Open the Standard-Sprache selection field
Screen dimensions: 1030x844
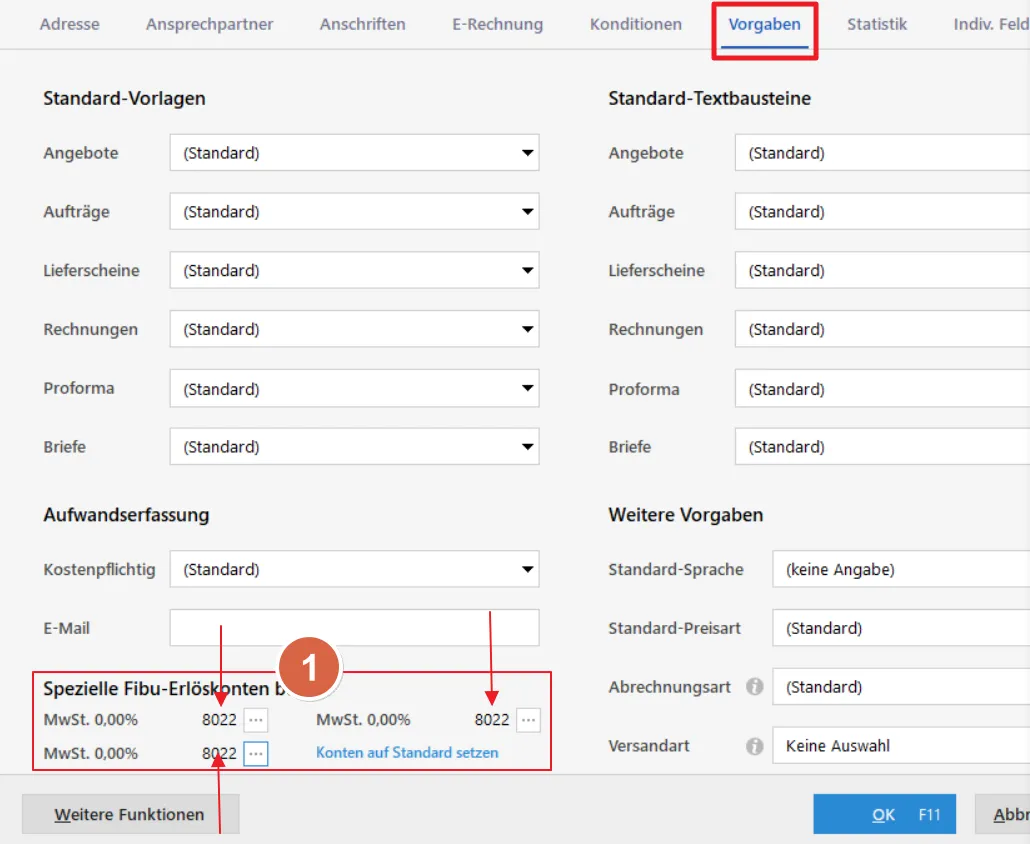(x=900, y=570)
